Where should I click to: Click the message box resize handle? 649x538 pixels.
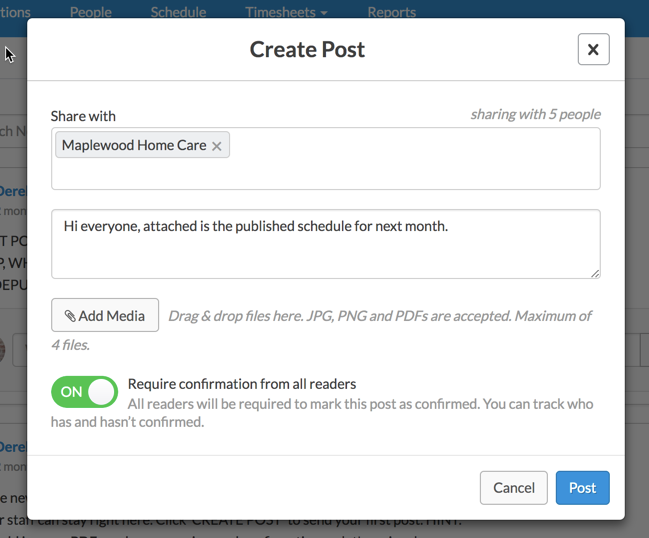[x=595, y=272]
